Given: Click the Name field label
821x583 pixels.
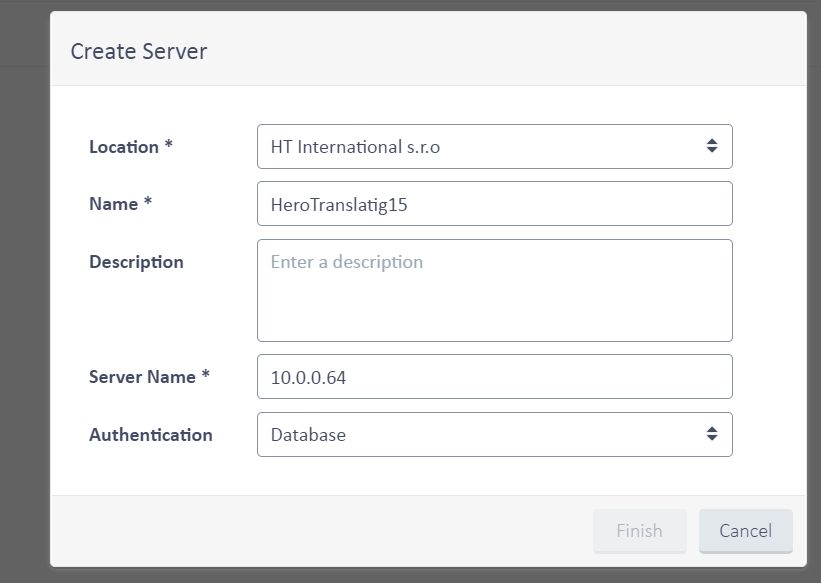Looking at the screenshot, I should [x=114, y=204].
